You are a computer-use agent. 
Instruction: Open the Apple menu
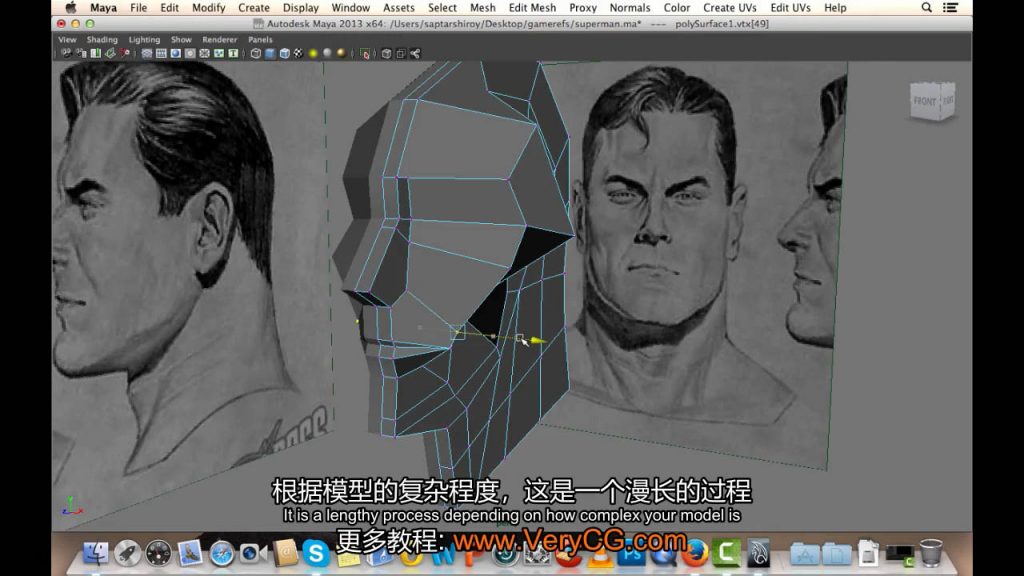coord(71,8)
